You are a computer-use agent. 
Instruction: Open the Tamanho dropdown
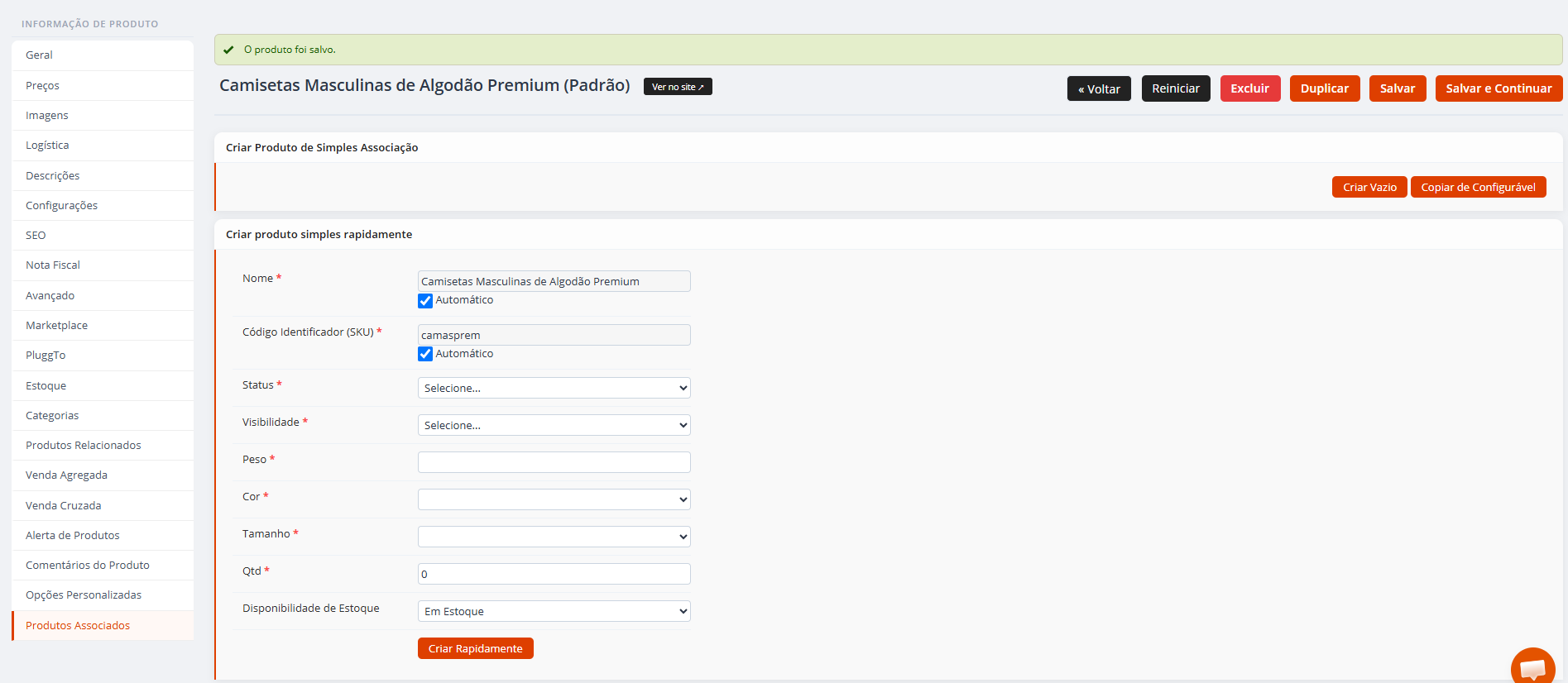(x=554, y=537)
